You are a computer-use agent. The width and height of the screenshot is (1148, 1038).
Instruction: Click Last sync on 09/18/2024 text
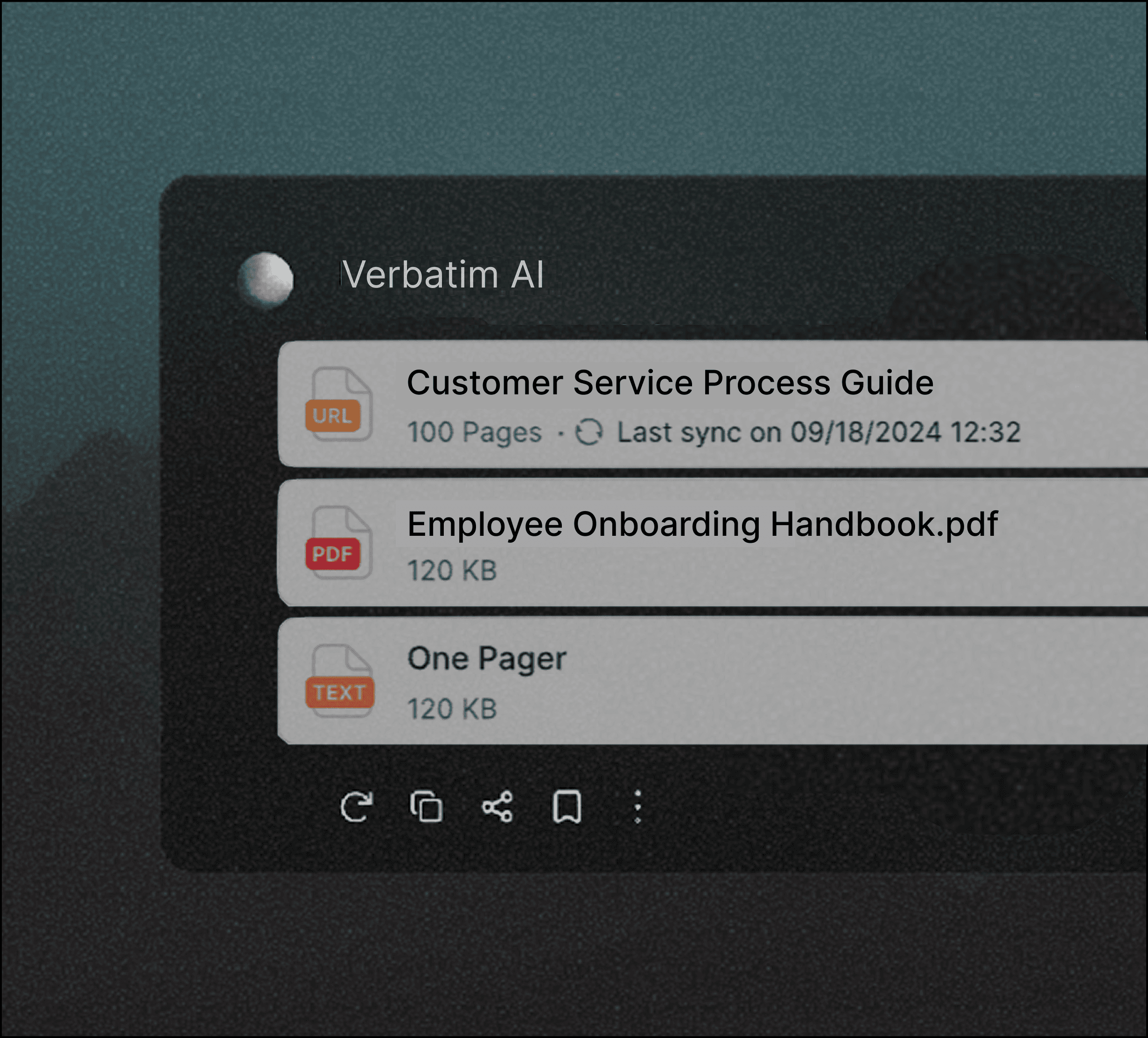[818, 432]
